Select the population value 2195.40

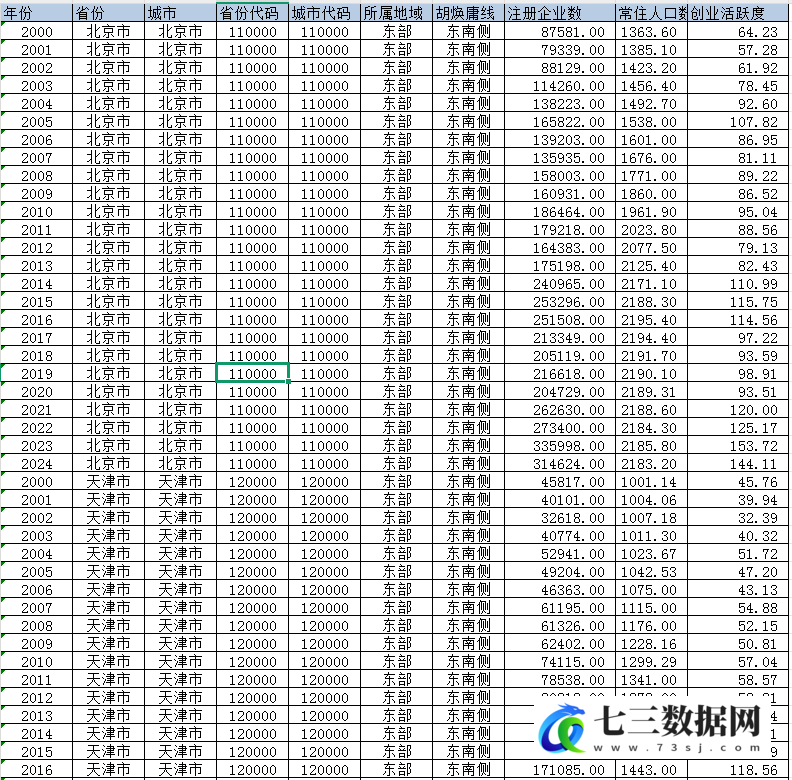(652, 320)
